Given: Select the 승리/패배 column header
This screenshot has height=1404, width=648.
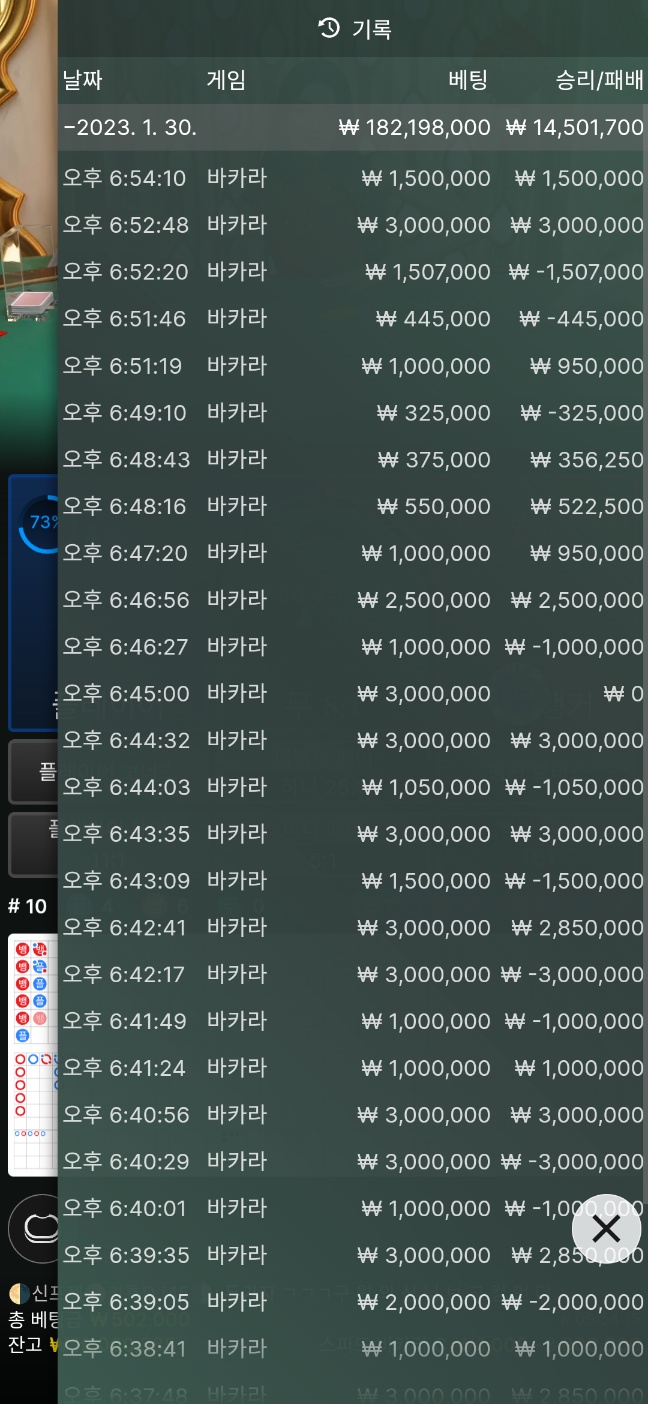Looking at the screenshot, I should tap(600, 81).
